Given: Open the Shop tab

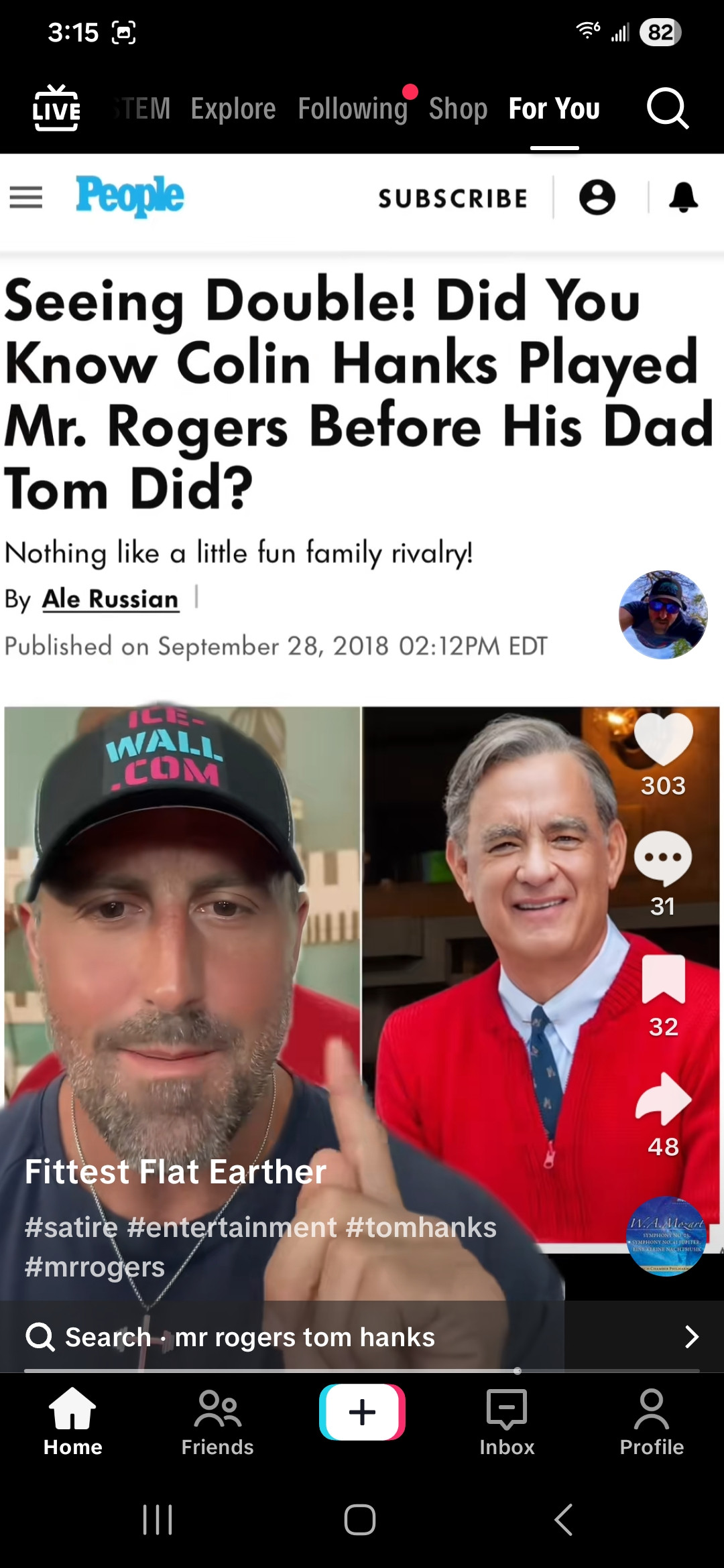Looking at the screenshot, I should (458, 109).
